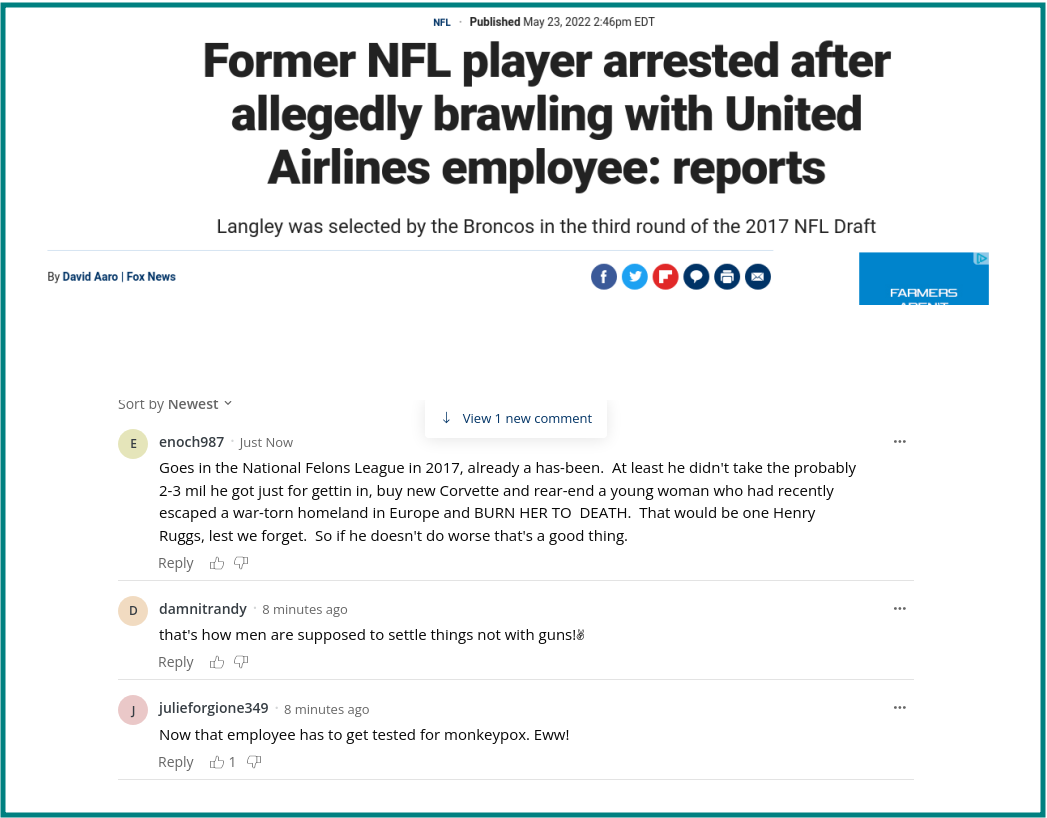Screen dimensions: 1047x818
Task: Share article on Facebook icon
Action: click(604, 276)
